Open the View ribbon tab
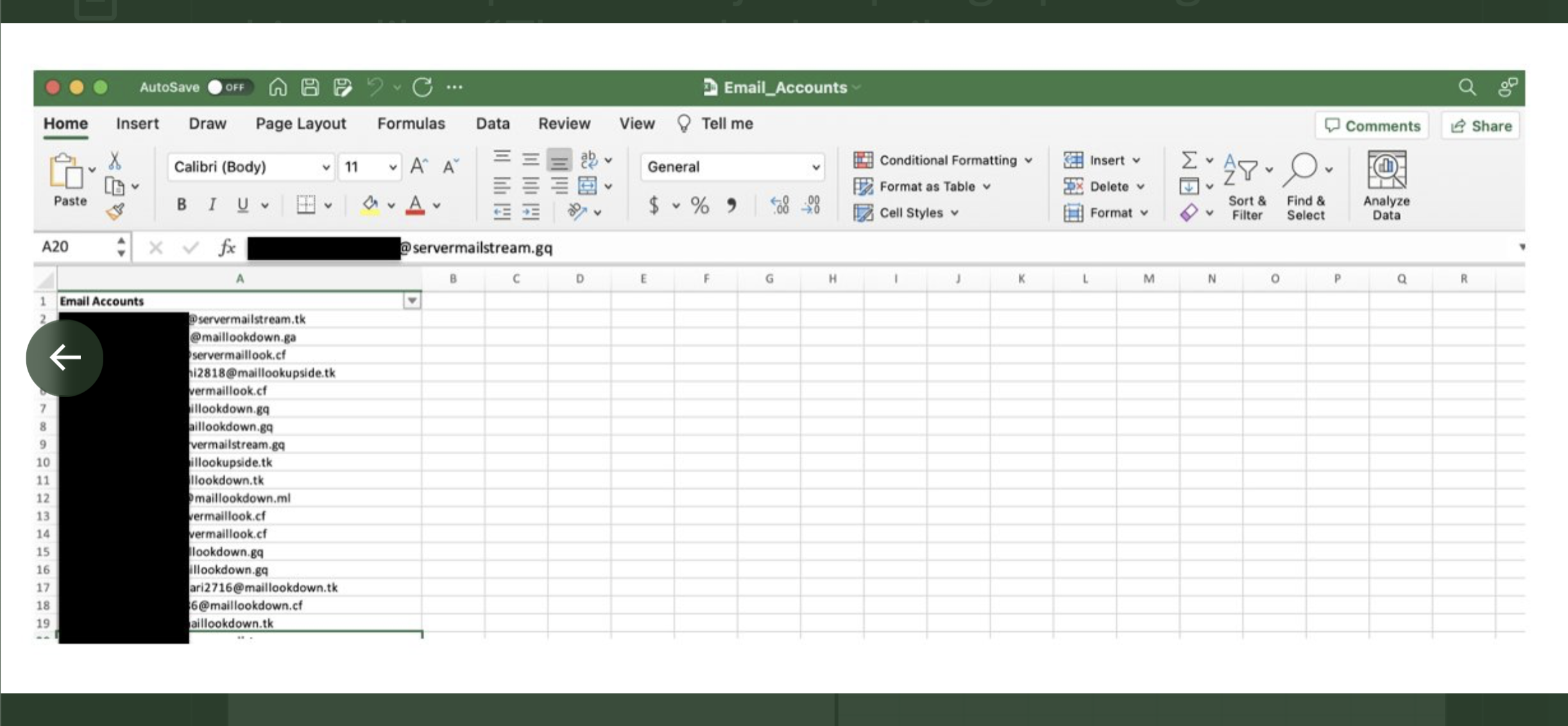The height and width of the screenshot is (726, 1568). coord(636,124)
